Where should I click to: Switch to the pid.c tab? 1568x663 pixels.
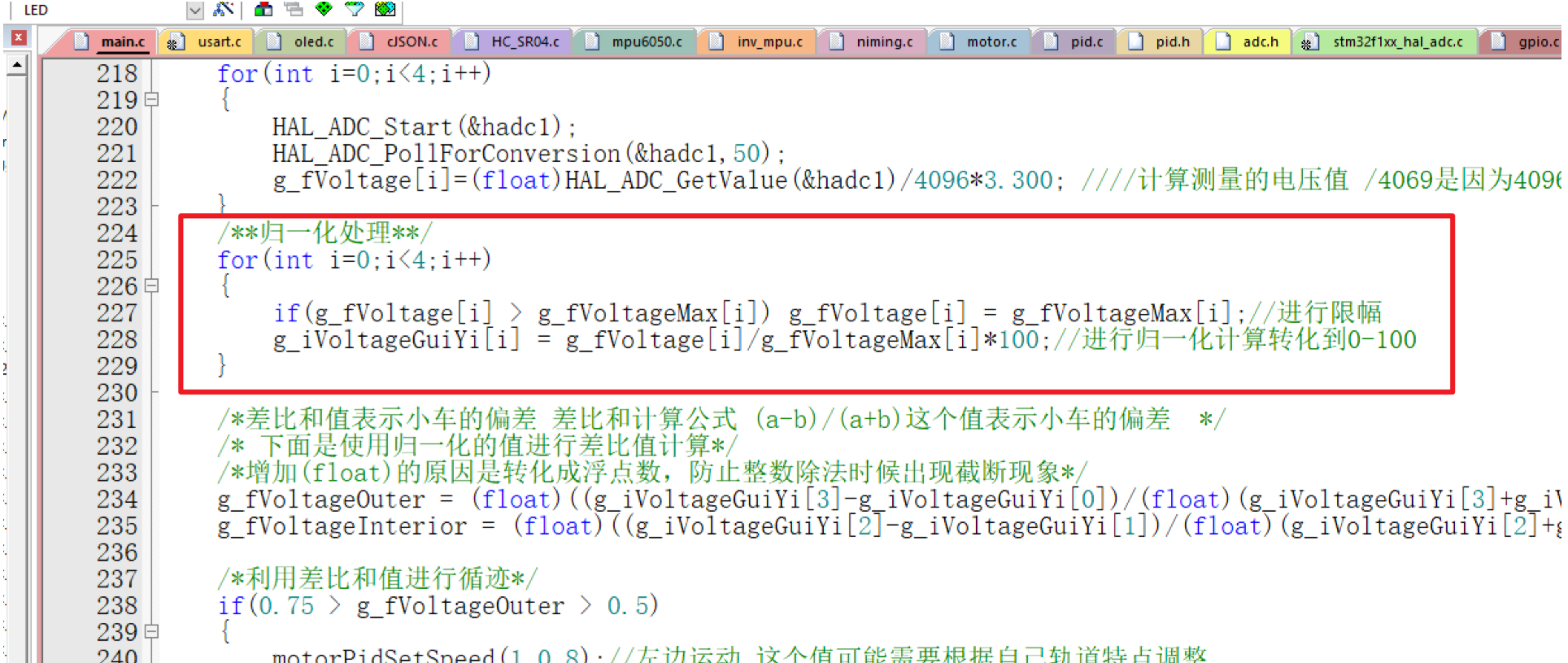pyautogui.click(x=1074, y=41)
